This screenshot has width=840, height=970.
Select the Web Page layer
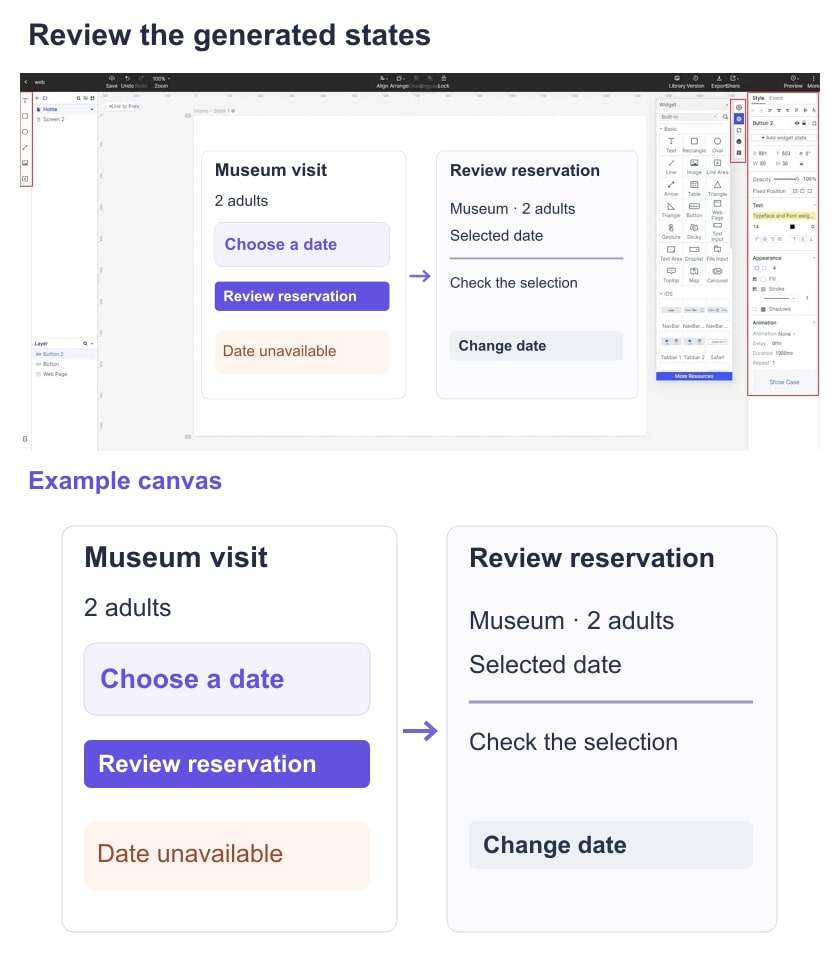pyautogui.click(x=65, y=374)
